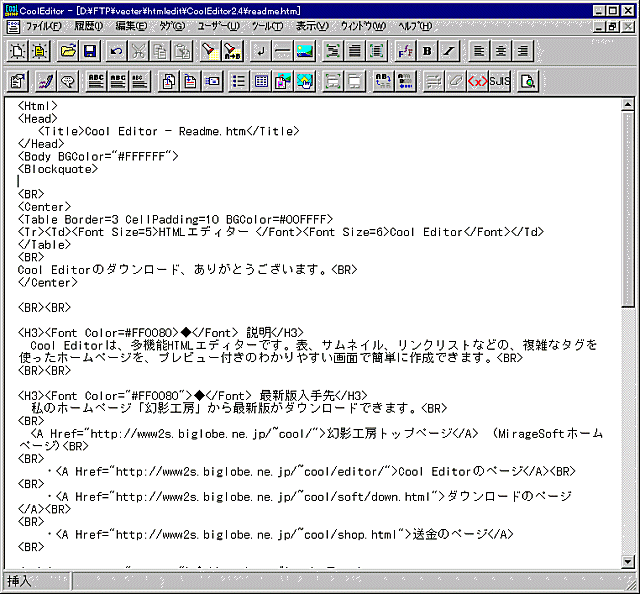Click the plain flashlight find icon
Viewport: 640px width, 594px height.
(x=210, y=51)
